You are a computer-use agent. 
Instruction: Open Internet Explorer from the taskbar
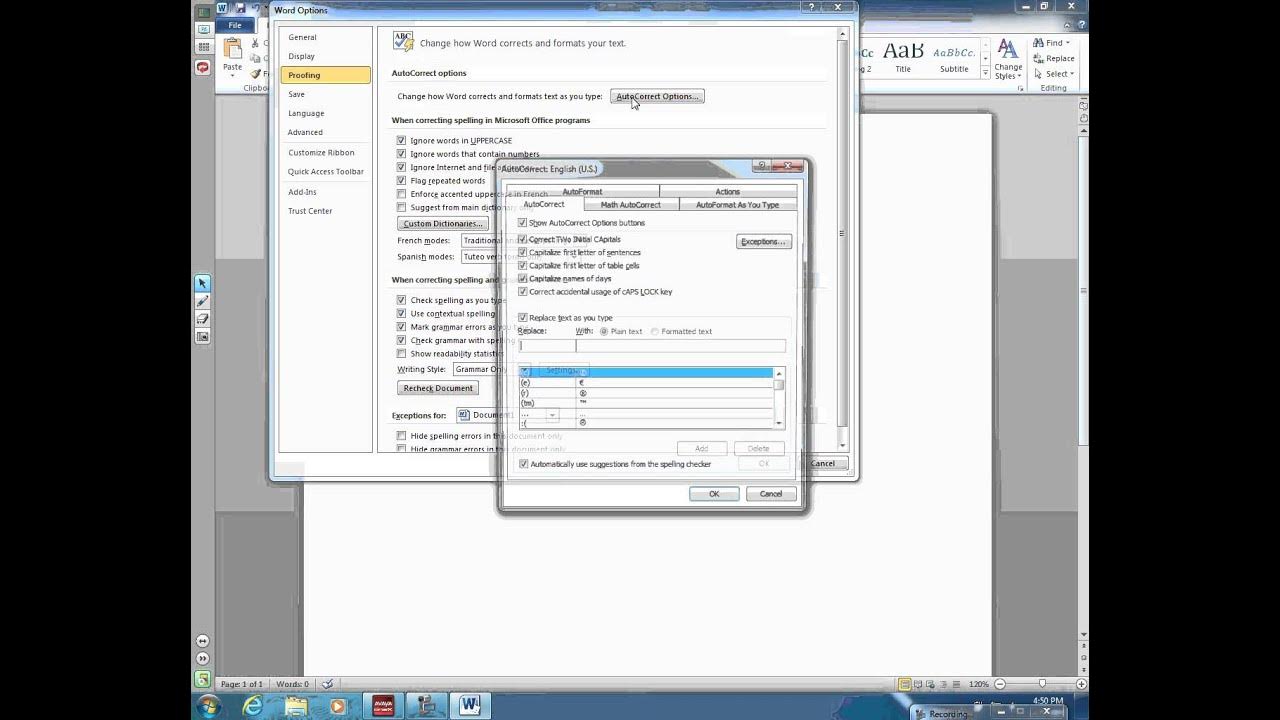tap(254, 705)
